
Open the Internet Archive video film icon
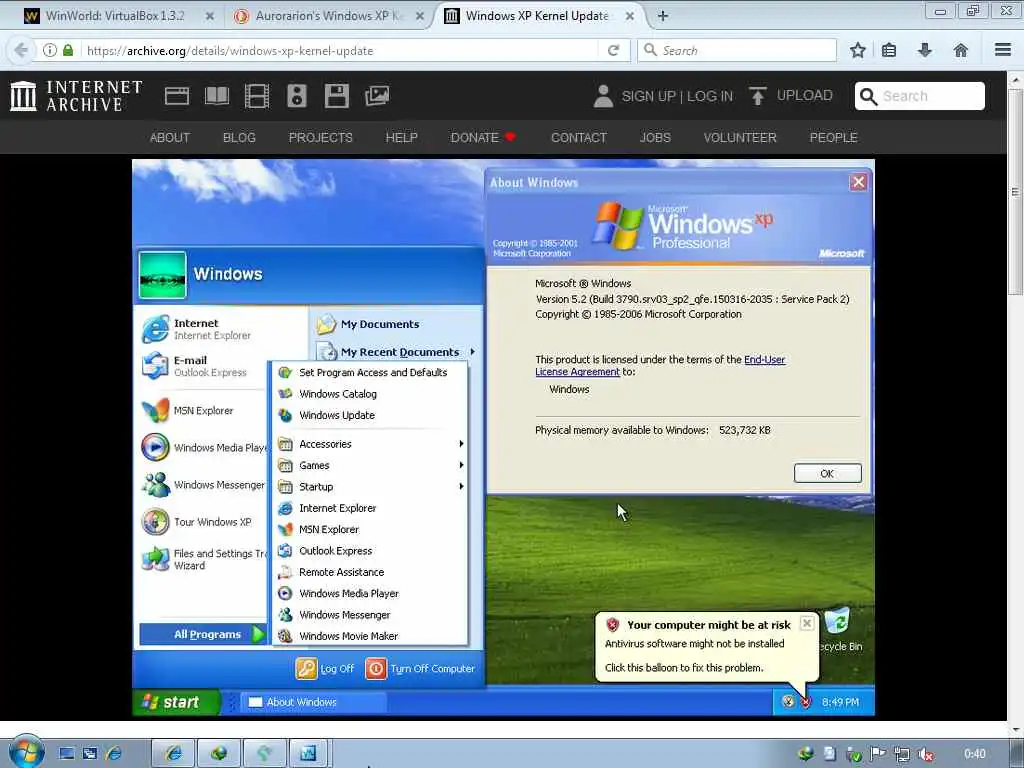(x=257, y=96)
